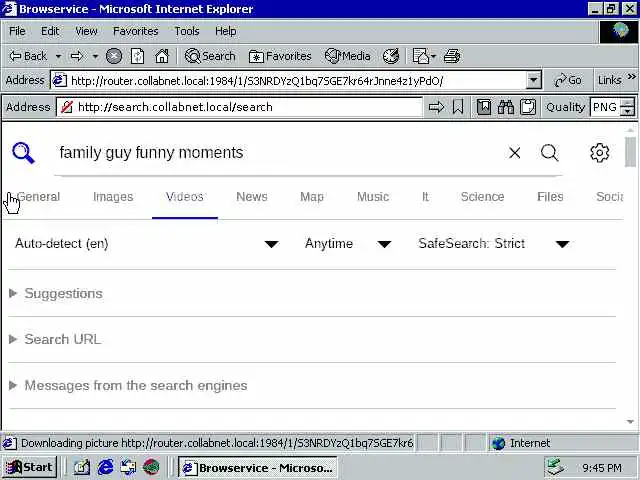The image size is (640, 480).
Task: Switch to the Images tab
Action: click(x=113, y=197)
